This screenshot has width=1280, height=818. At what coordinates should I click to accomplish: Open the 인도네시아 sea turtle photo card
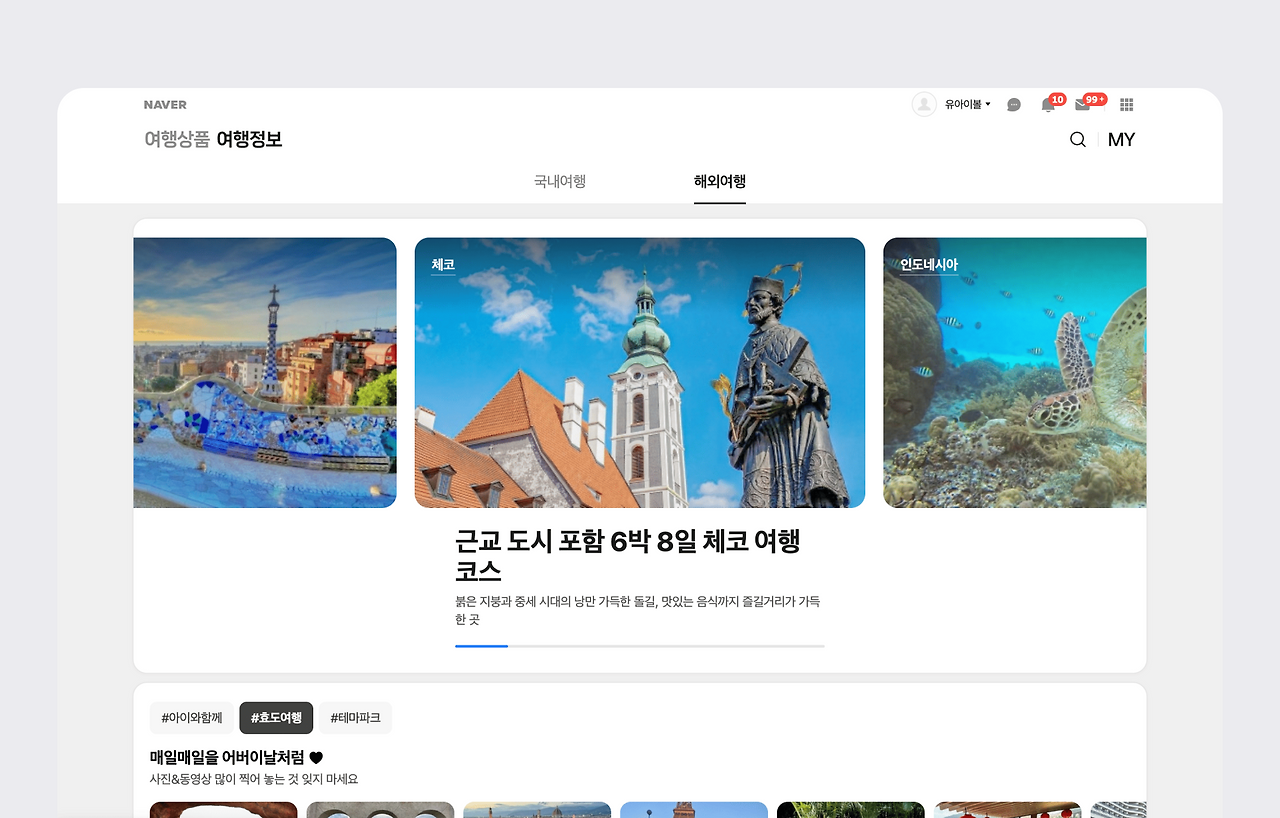tap(1015, 373)
